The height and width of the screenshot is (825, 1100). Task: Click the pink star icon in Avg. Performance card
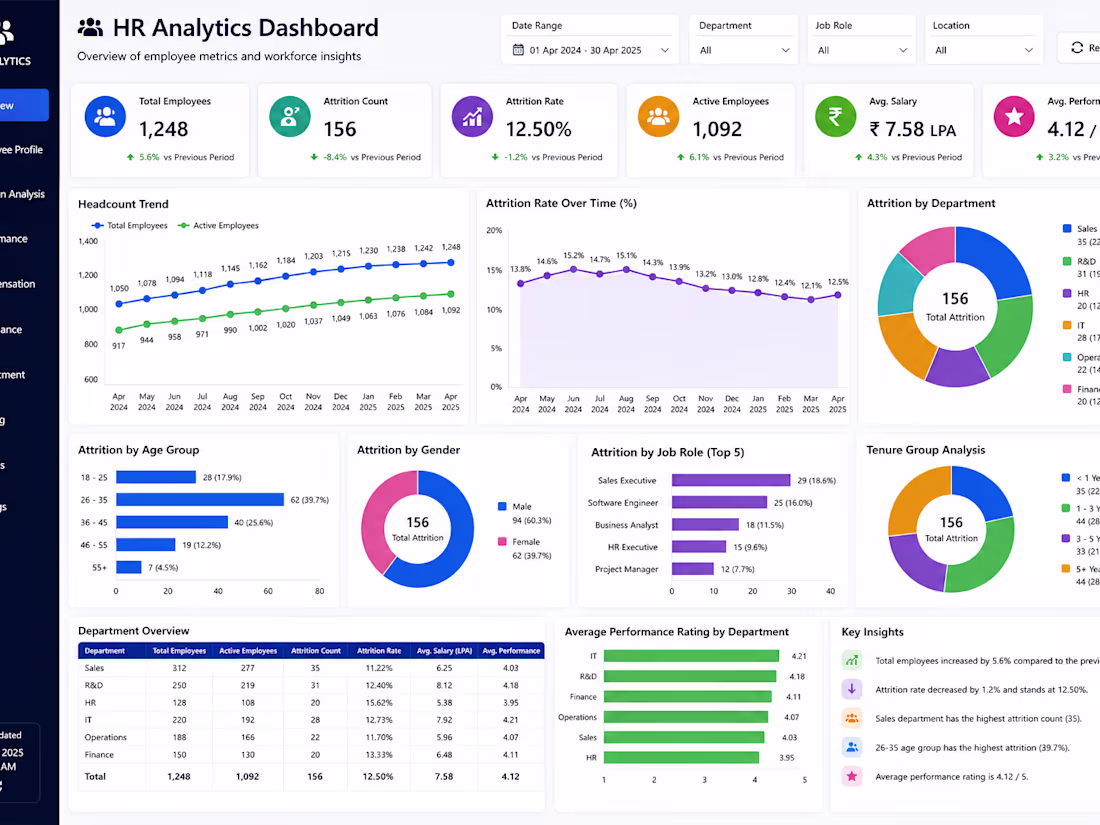1014,116
